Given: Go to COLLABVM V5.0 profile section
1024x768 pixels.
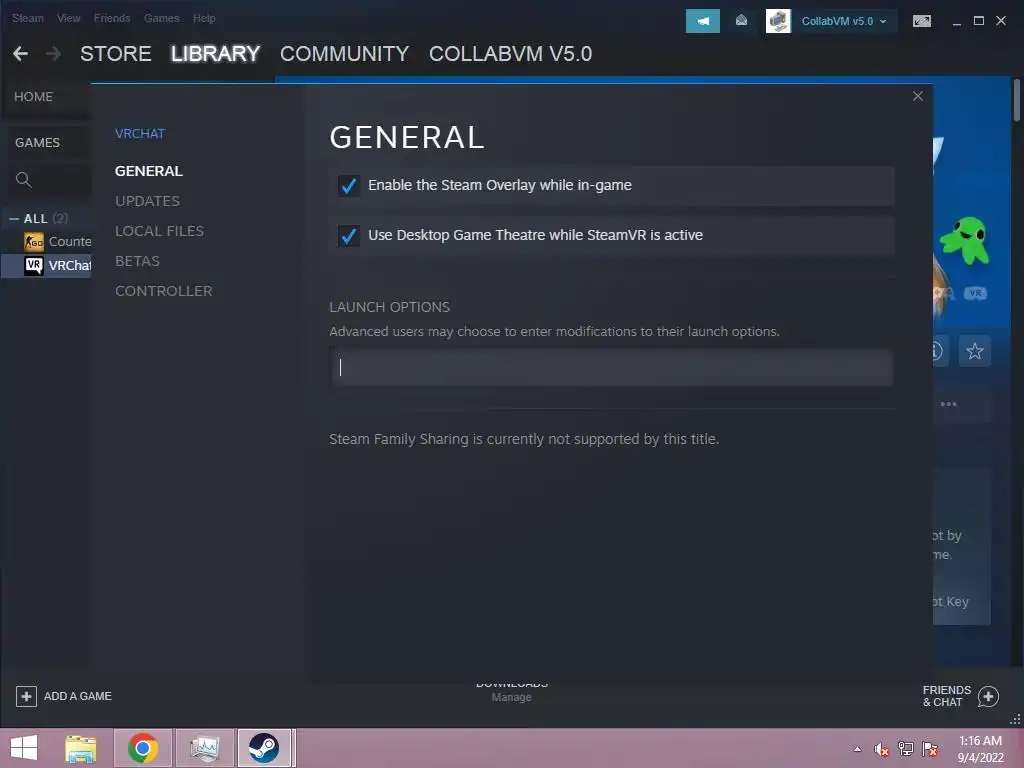Looking at the screenshot, I should [511, 54].
